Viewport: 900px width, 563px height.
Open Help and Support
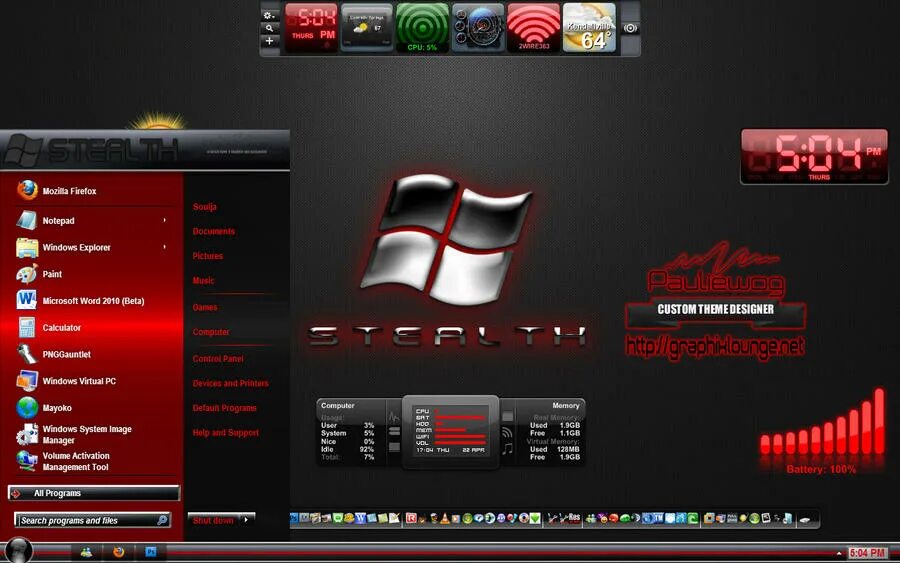pos(226,433)
